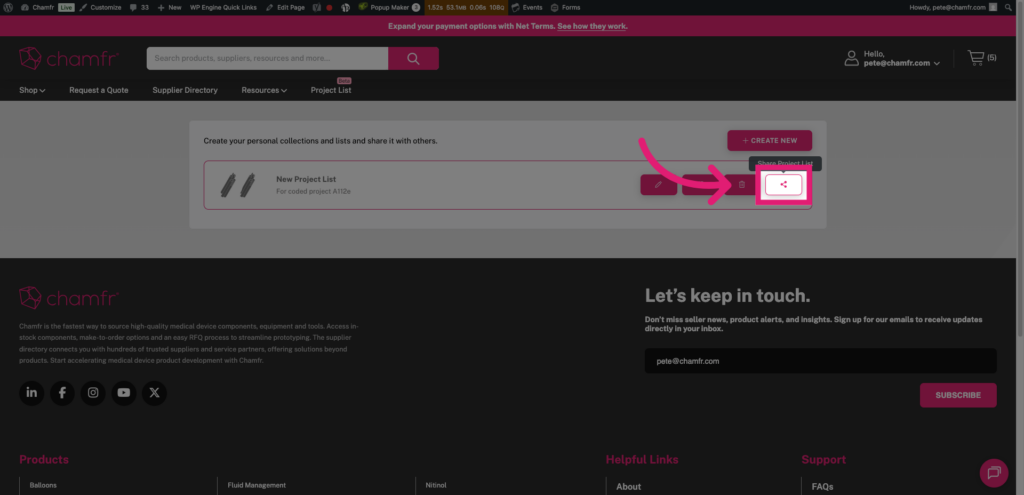Open Chamfr Live site menu in admin bar

click(x=47, y=7)
